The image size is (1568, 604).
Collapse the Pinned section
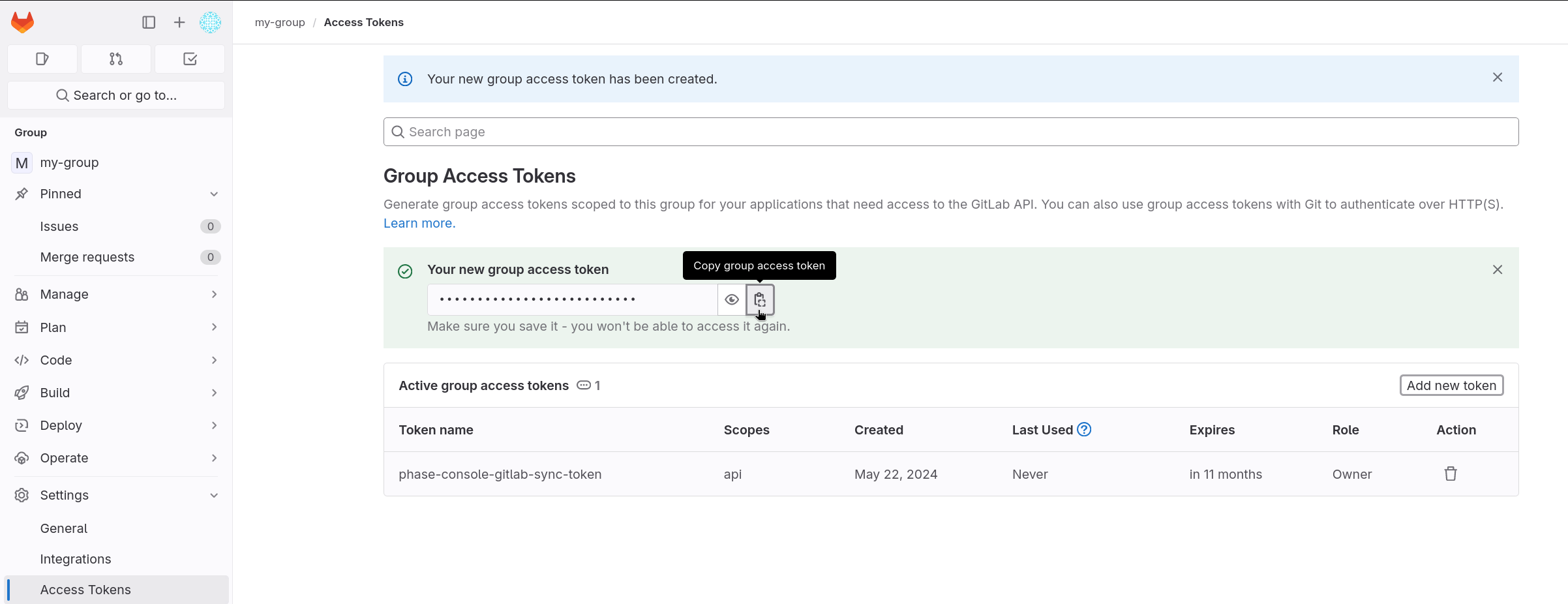pyautogui.click(x=215, y=194)
